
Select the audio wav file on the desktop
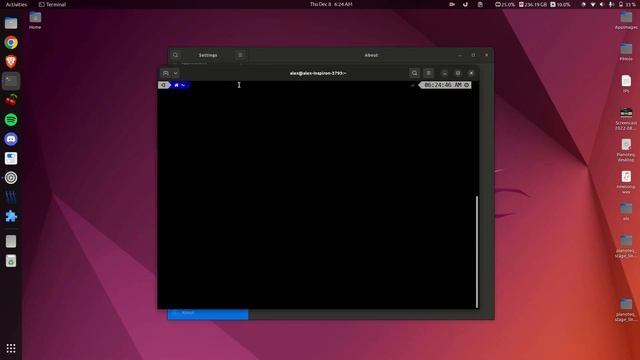pos(626,182)
